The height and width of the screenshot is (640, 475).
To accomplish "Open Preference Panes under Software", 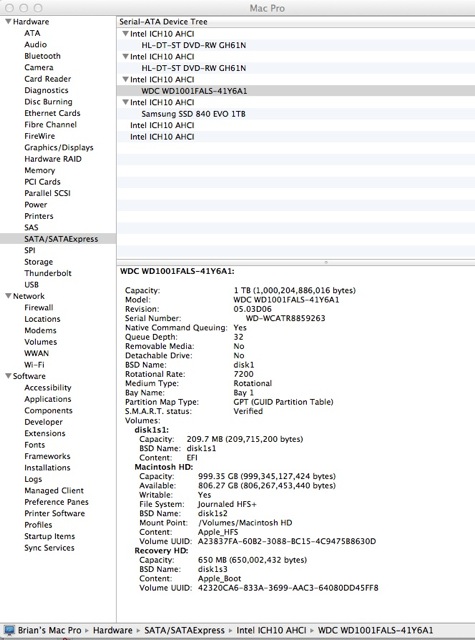I will tap(56, 502).
